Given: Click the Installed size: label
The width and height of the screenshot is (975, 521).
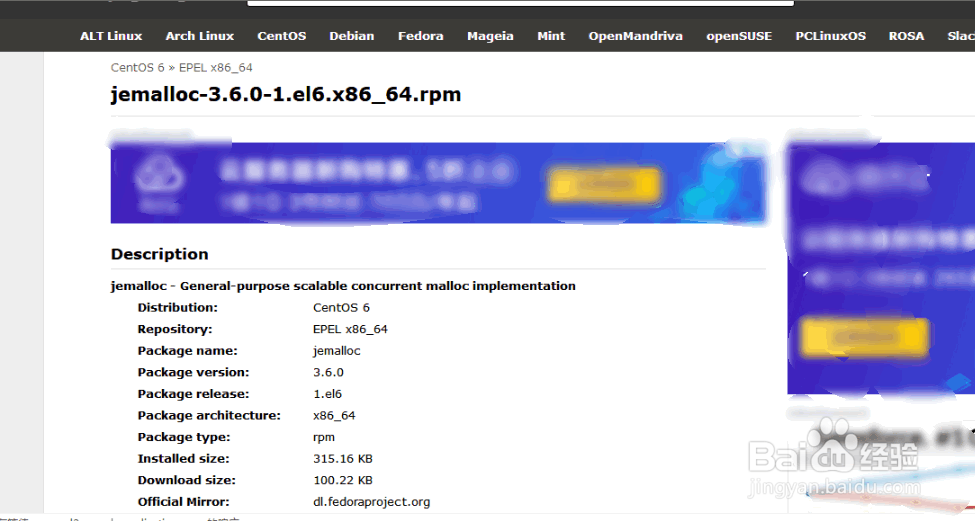Looking at the screenshot, I should tap(183, 459).
